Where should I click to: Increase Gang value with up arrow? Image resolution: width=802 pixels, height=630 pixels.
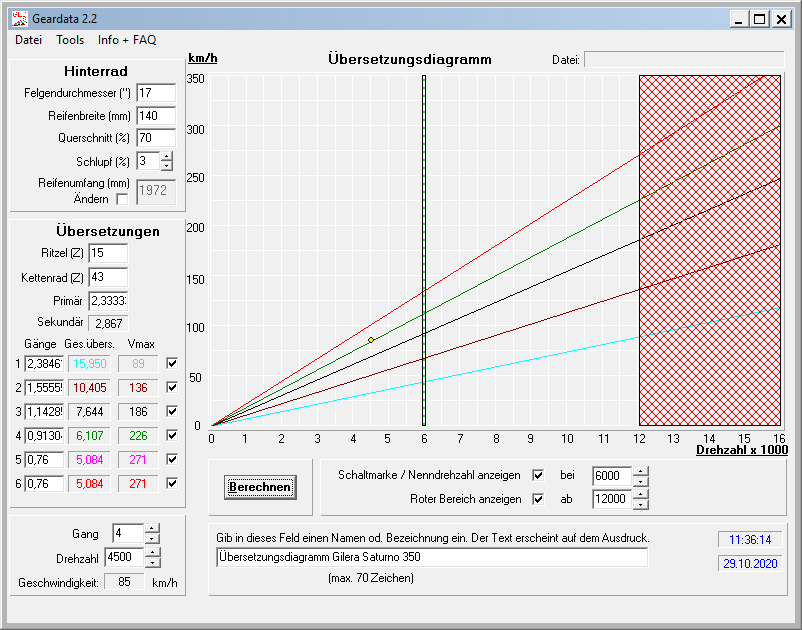pos(152,528)
